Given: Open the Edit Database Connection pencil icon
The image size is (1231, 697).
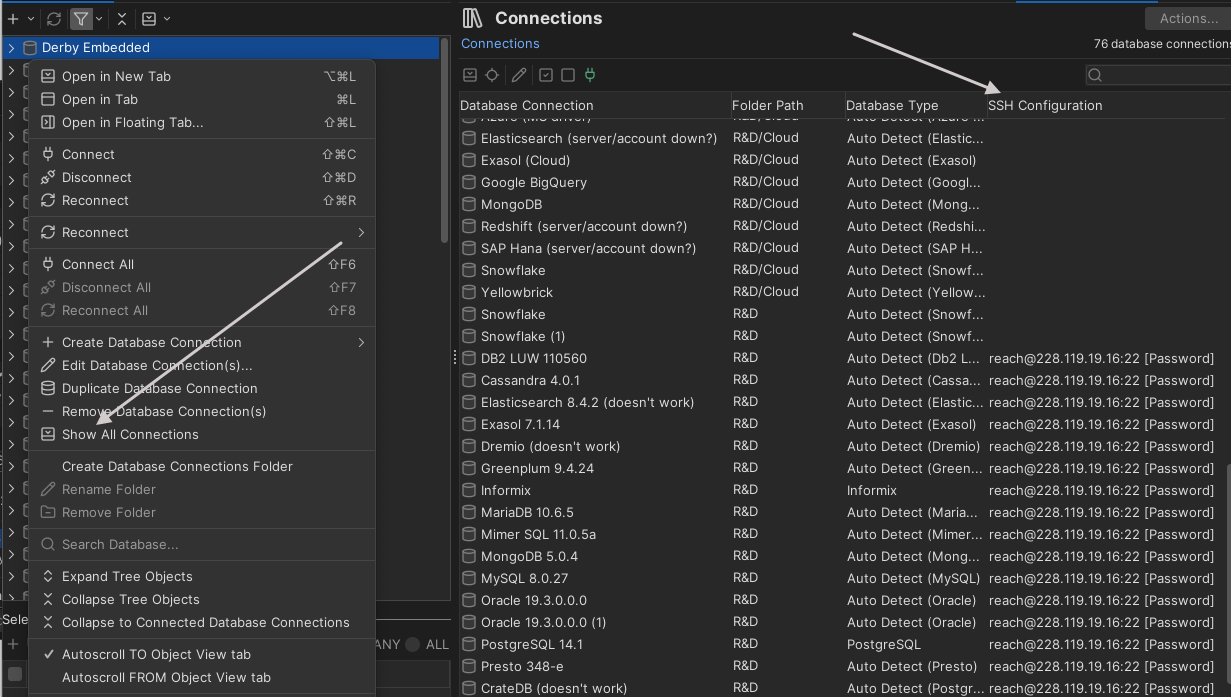Looking at the screenshot, I should click(x=517, y=74).
